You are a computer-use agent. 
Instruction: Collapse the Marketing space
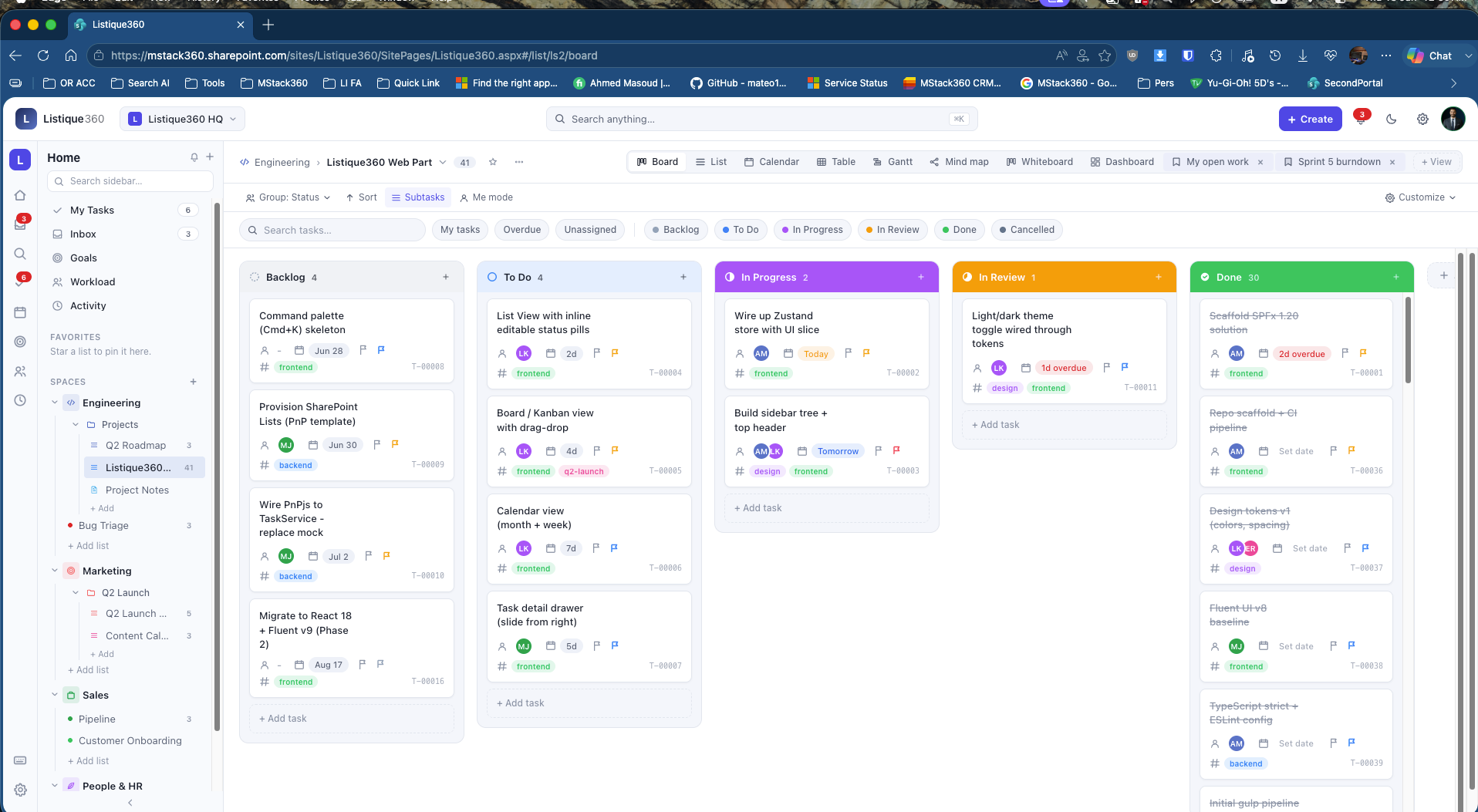55,571
